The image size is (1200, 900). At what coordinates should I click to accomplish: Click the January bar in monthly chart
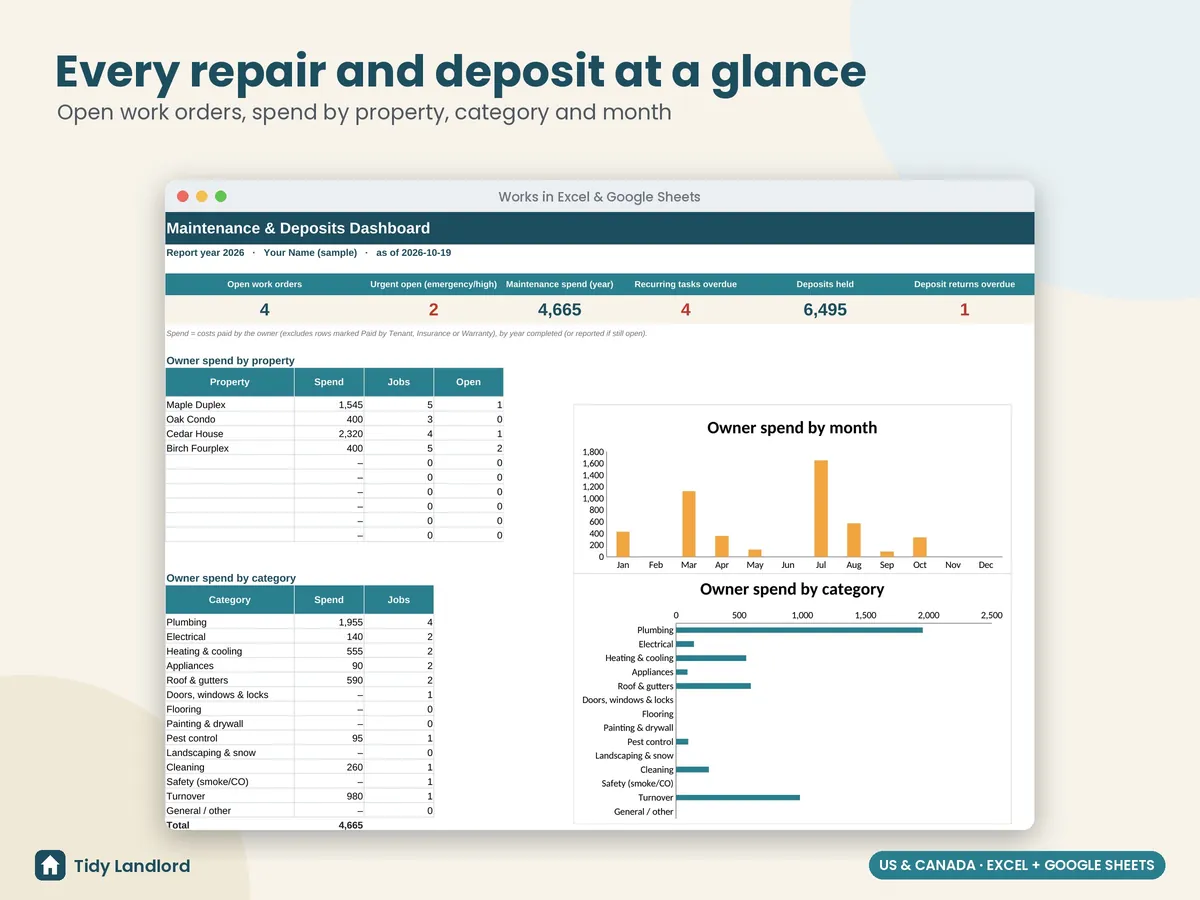click(x=623, y=544)
